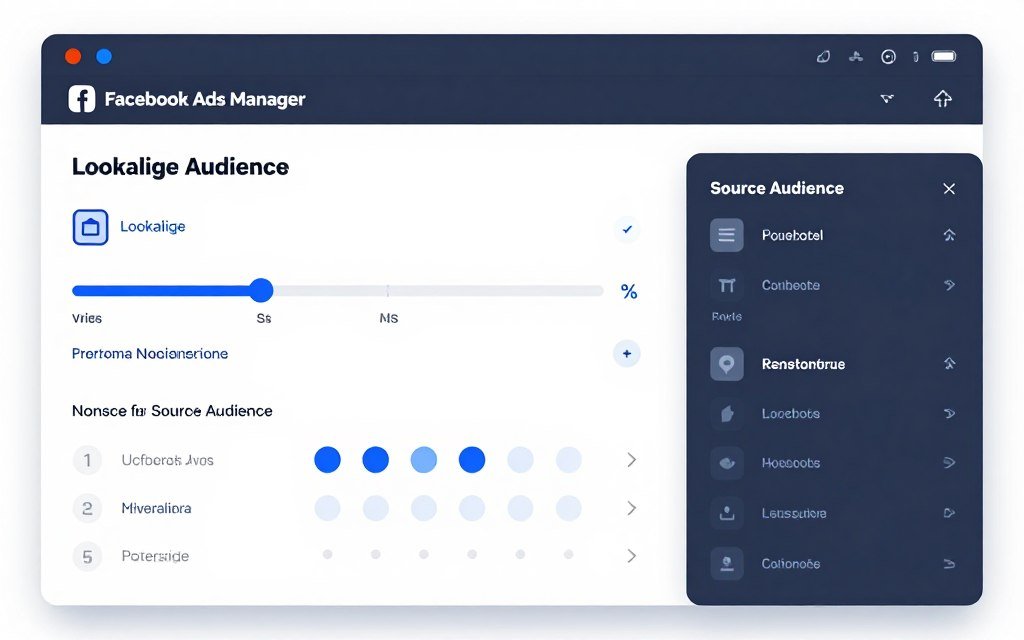This screenshot has width=1024, height=640.
Task: Select the Pouehotel list icon in Source Audience
Action: [x=726, y=235]
